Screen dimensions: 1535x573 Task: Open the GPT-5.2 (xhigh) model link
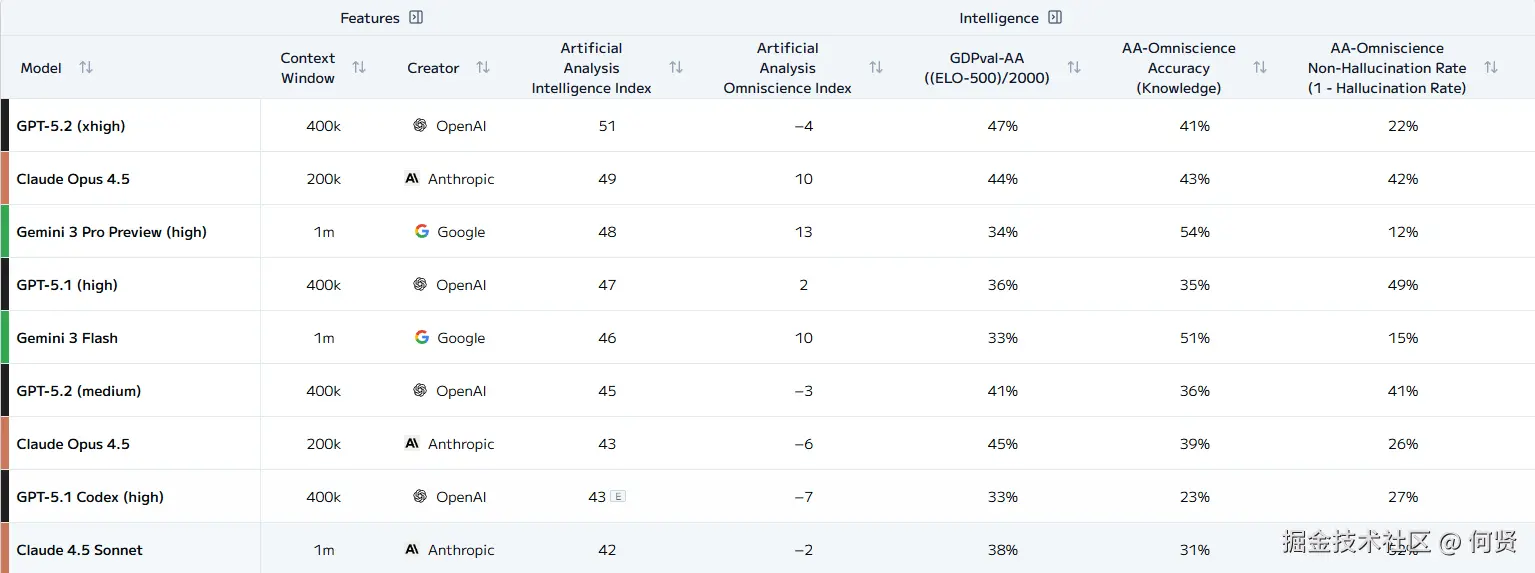pos(71,126)
